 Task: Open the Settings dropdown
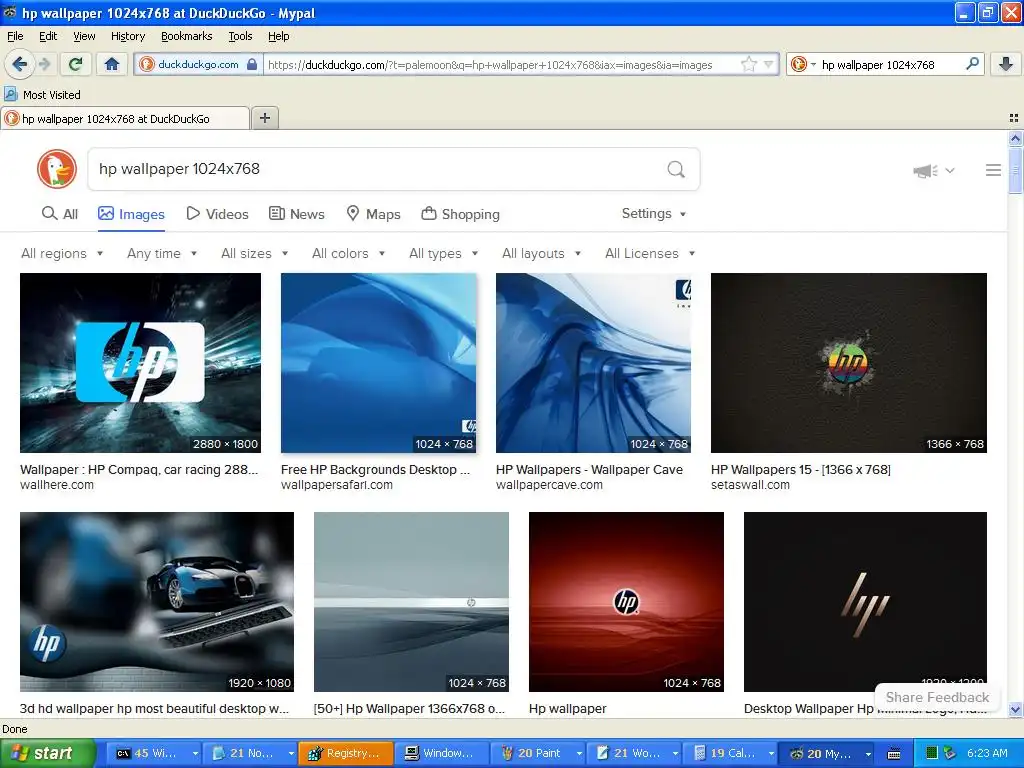pyautogui.click(x=654, y=214)
